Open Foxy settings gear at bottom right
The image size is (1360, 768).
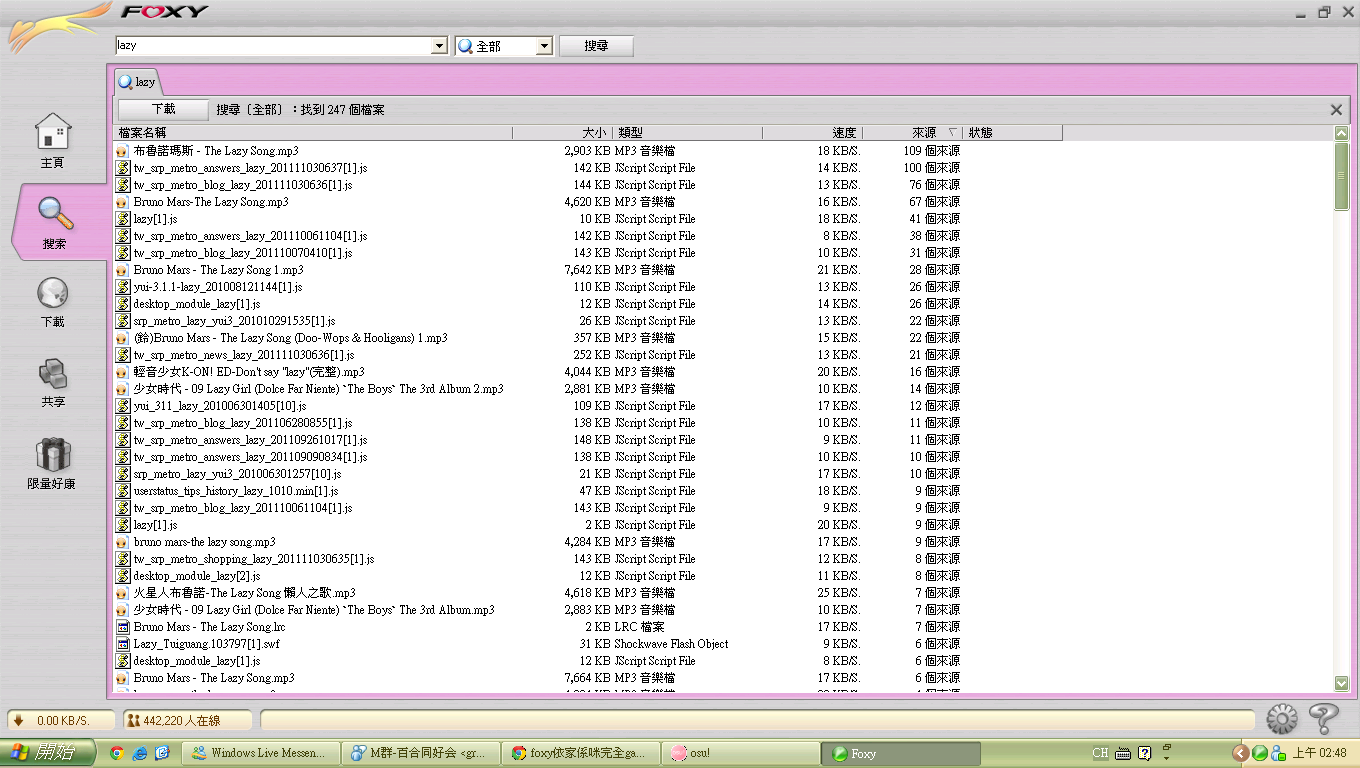coord(1282,719)
